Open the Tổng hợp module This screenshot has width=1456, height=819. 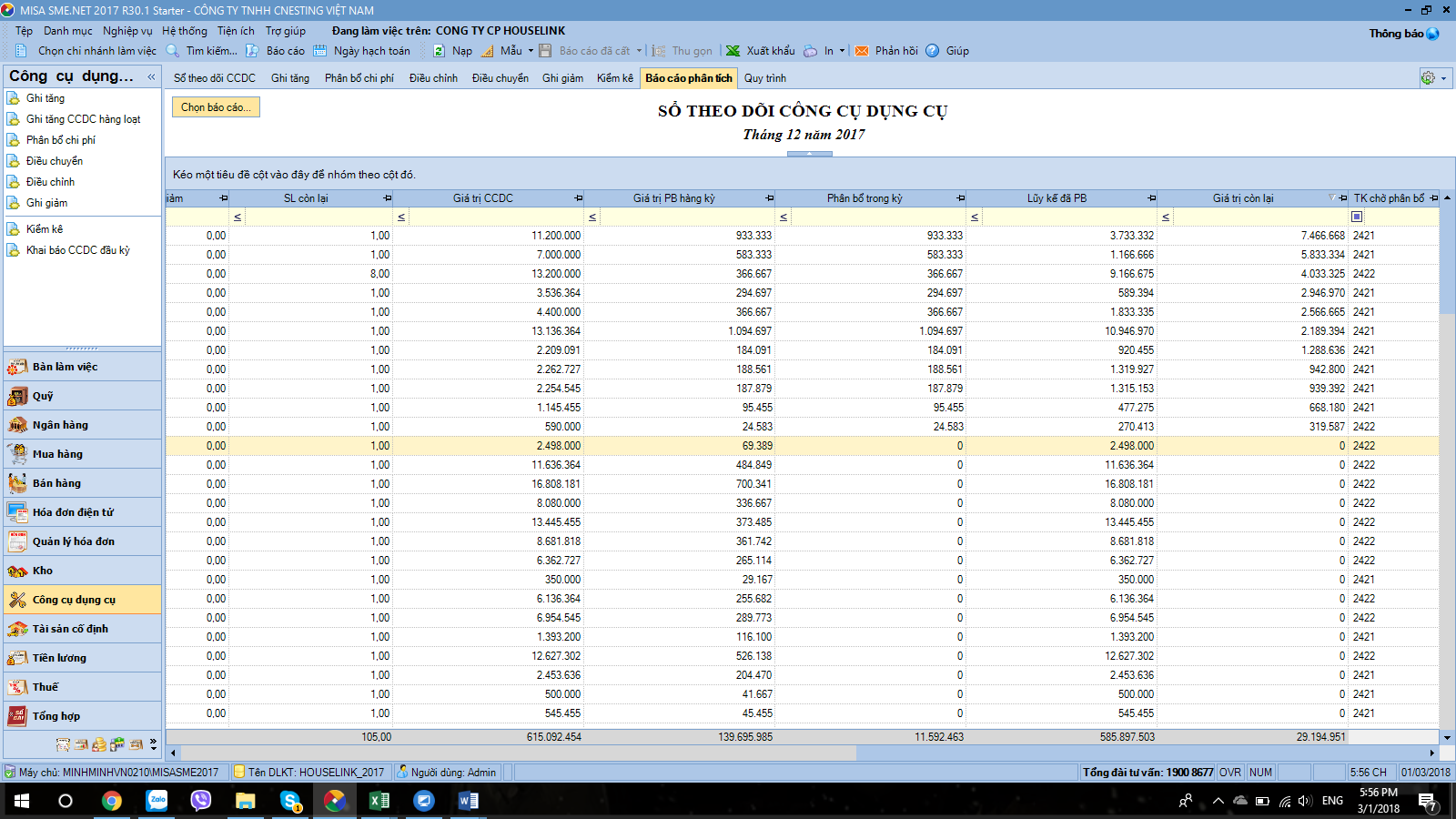pyautogui.click(x=83, y=716)
